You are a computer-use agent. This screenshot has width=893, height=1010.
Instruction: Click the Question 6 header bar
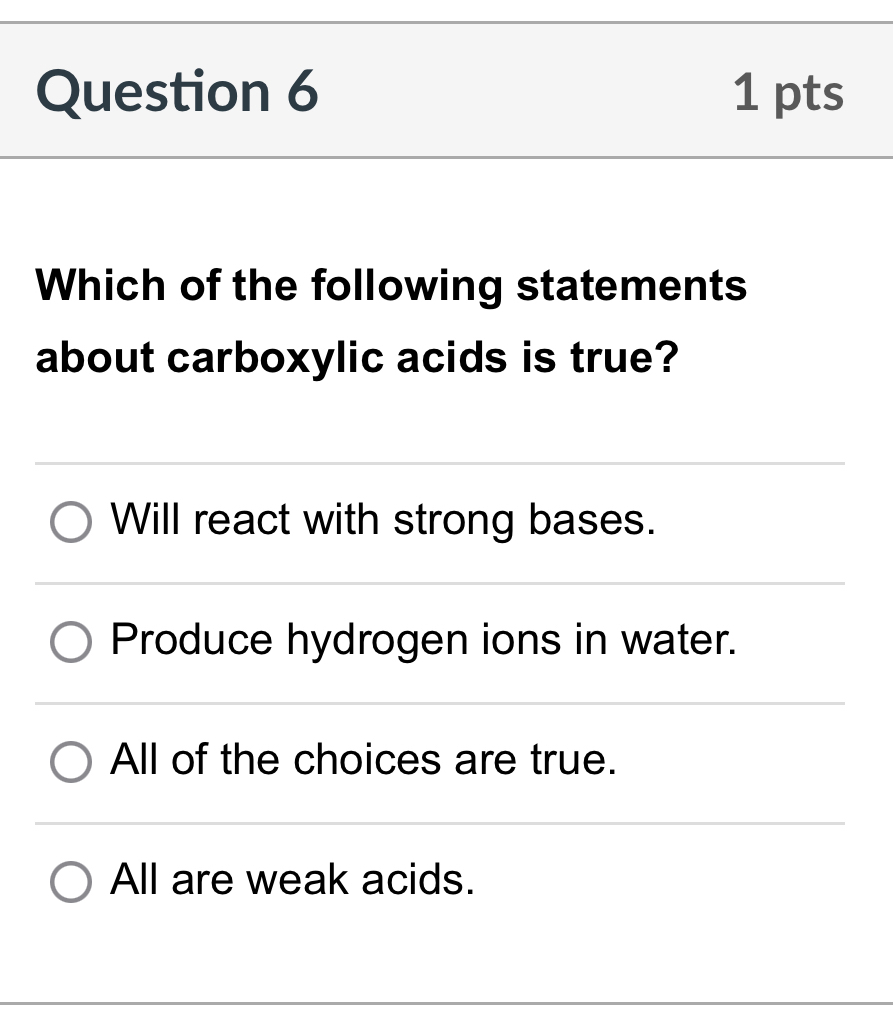point(446,90)
